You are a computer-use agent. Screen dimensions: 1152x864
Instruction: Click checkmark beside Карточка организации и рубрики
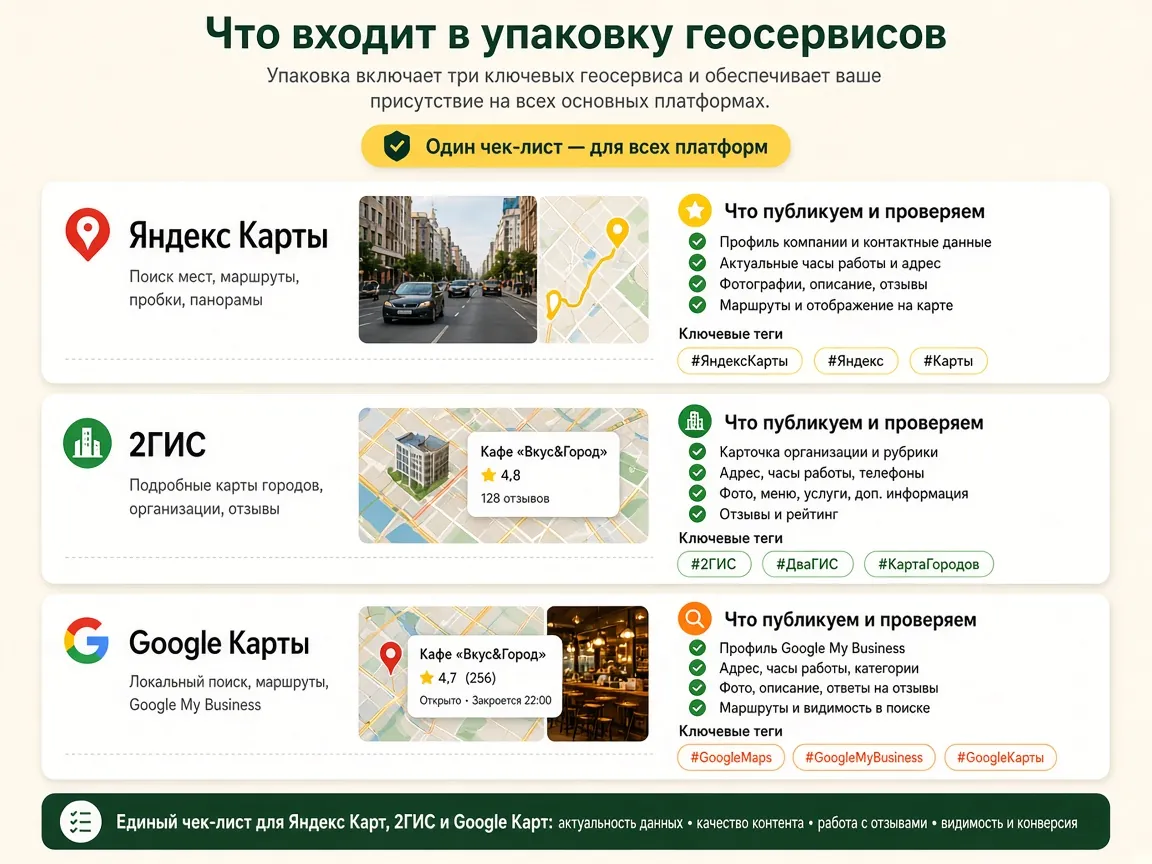pos(697,452)
